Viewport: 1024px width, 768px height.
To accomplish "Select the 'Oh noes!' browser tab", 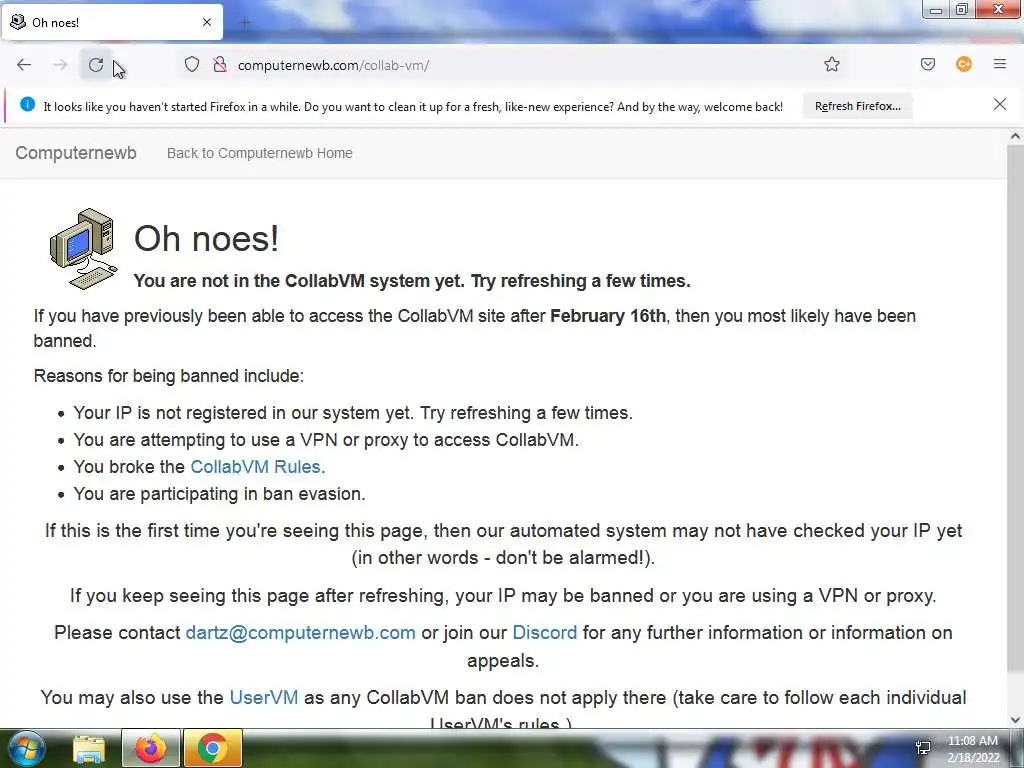I will (112, 22).
